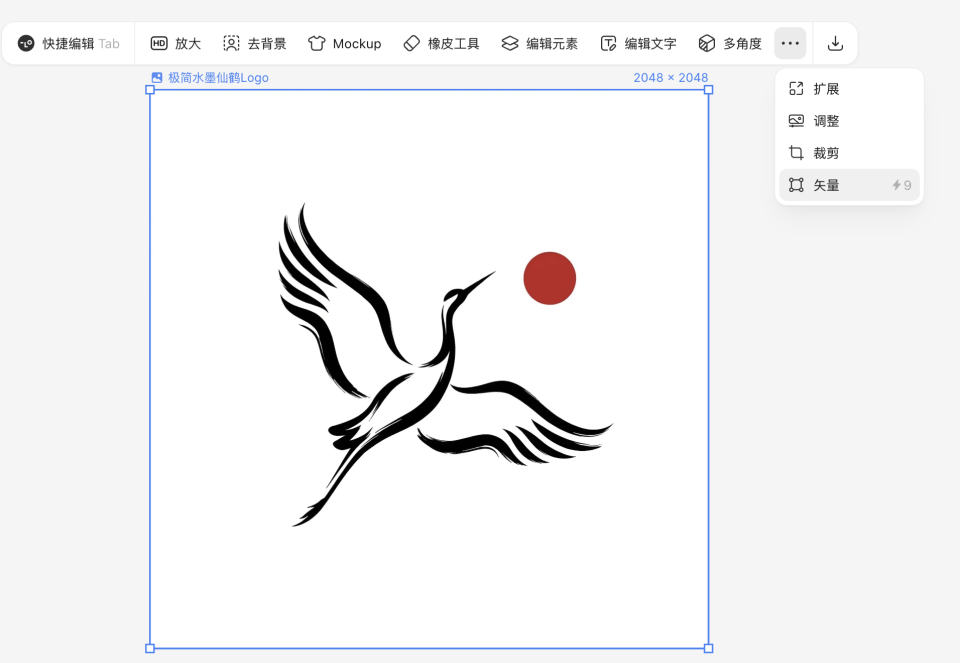This screenshot has width=960, height=663.
Task: Click the red sun circle in the image
Action: pyautogui.click(x=550, y=278)
